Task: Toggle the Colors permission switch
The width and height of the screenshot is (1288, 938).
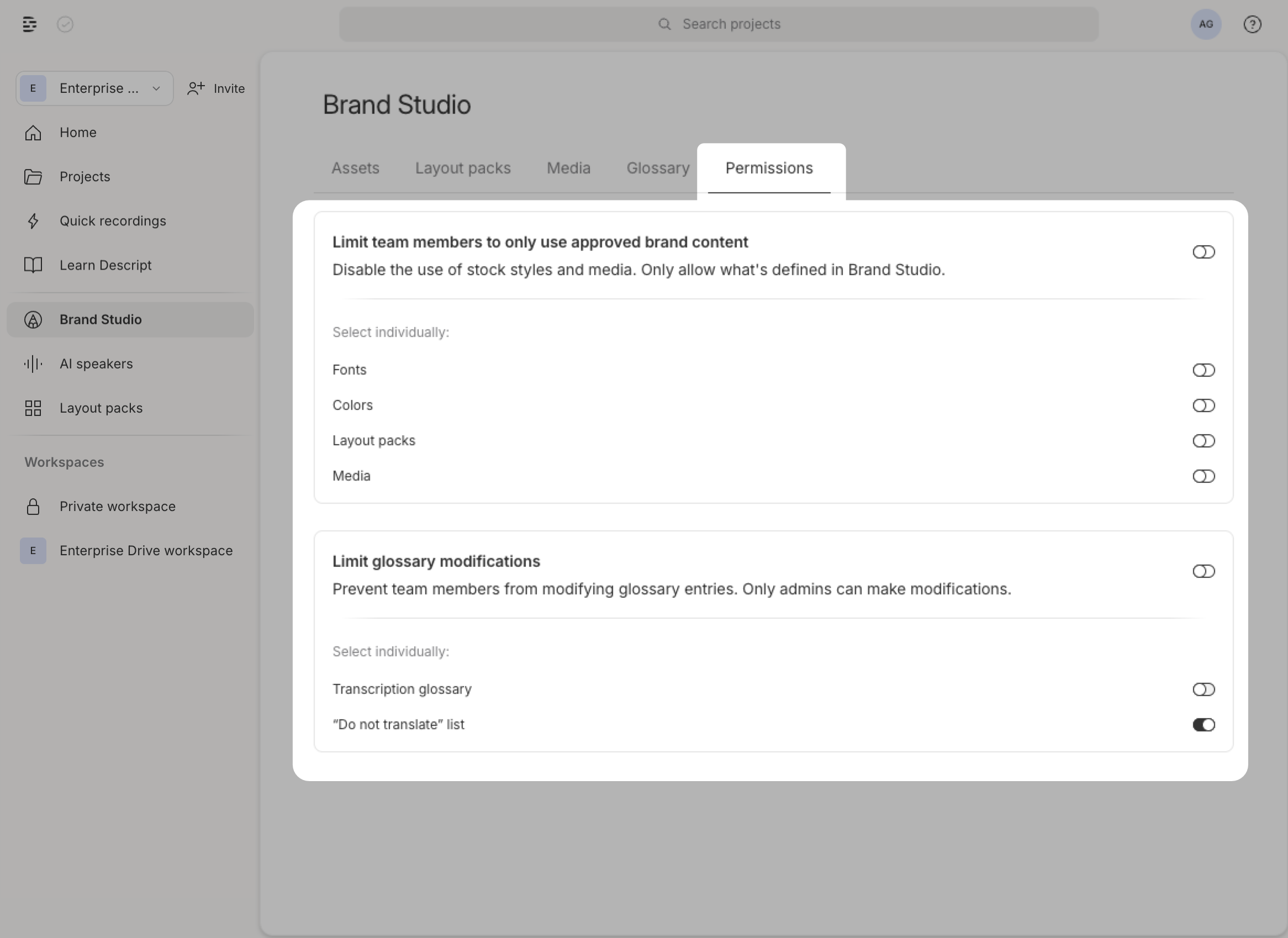Action: pos(1204,405)
